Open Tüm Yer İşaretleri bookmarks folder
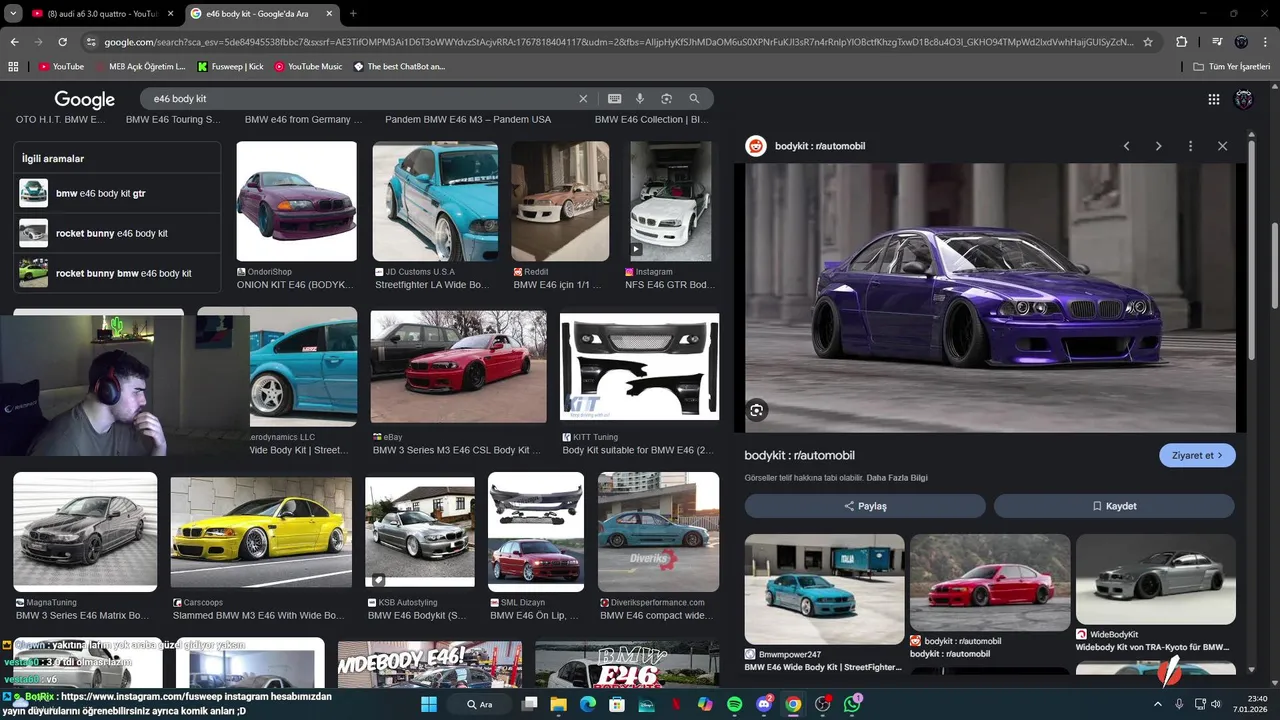Image resolution: width=1280 pixels, height=720 pixels. tap(1232, 66)
